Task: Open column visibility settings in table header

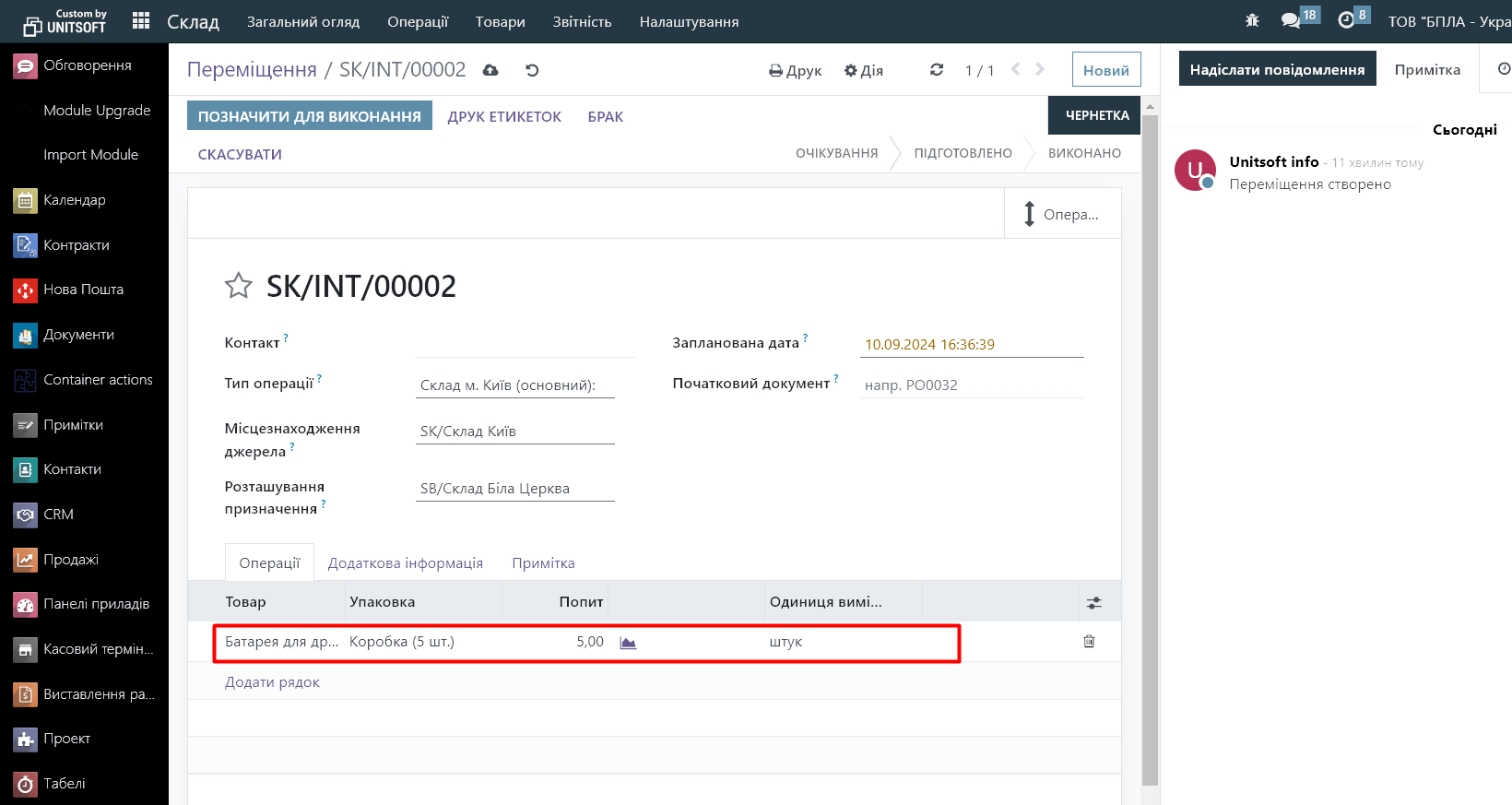Action: click(1093, 603)
